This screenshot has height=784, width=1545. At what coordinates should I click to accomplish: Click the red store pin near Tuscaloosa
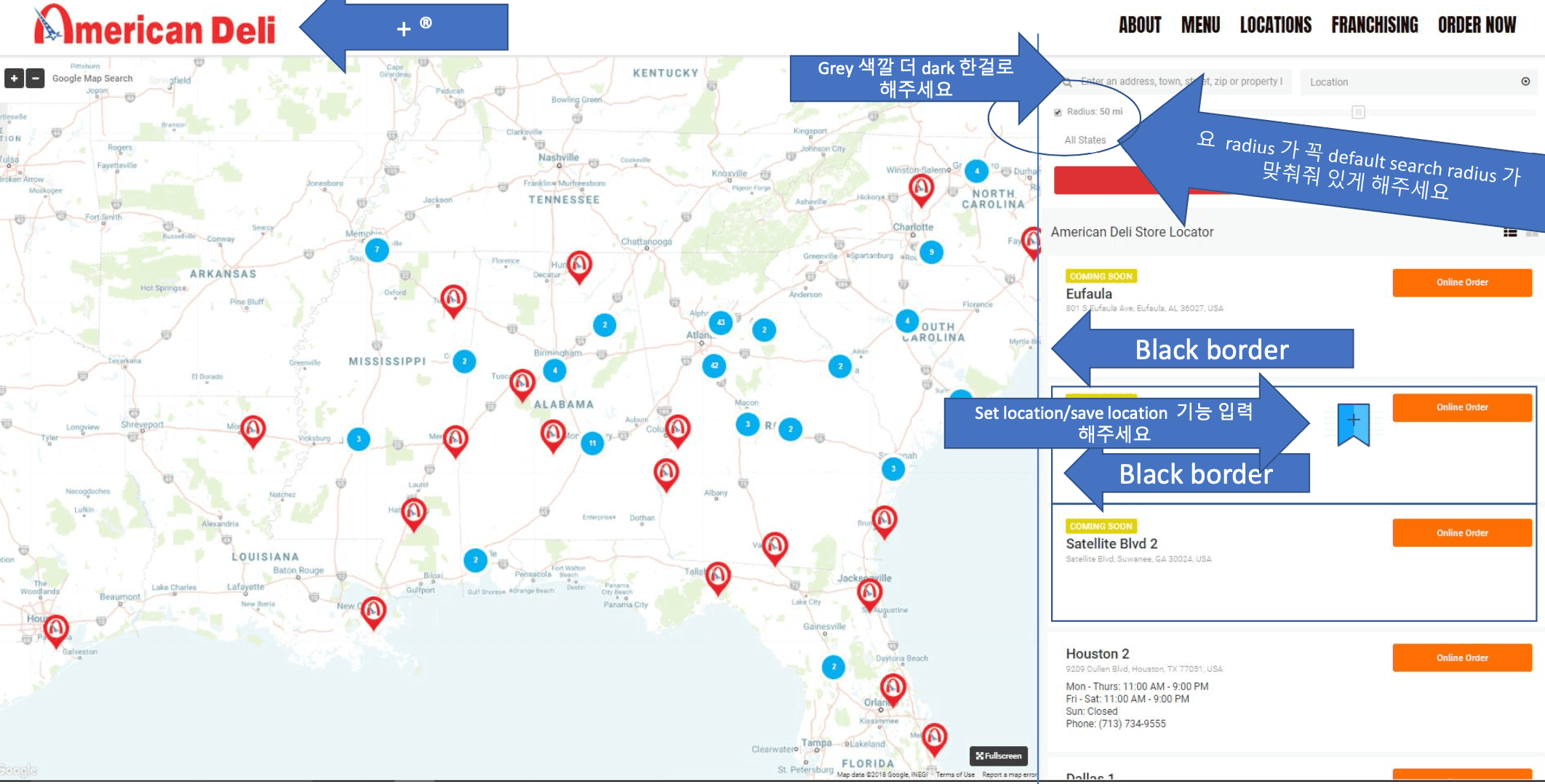522,385
